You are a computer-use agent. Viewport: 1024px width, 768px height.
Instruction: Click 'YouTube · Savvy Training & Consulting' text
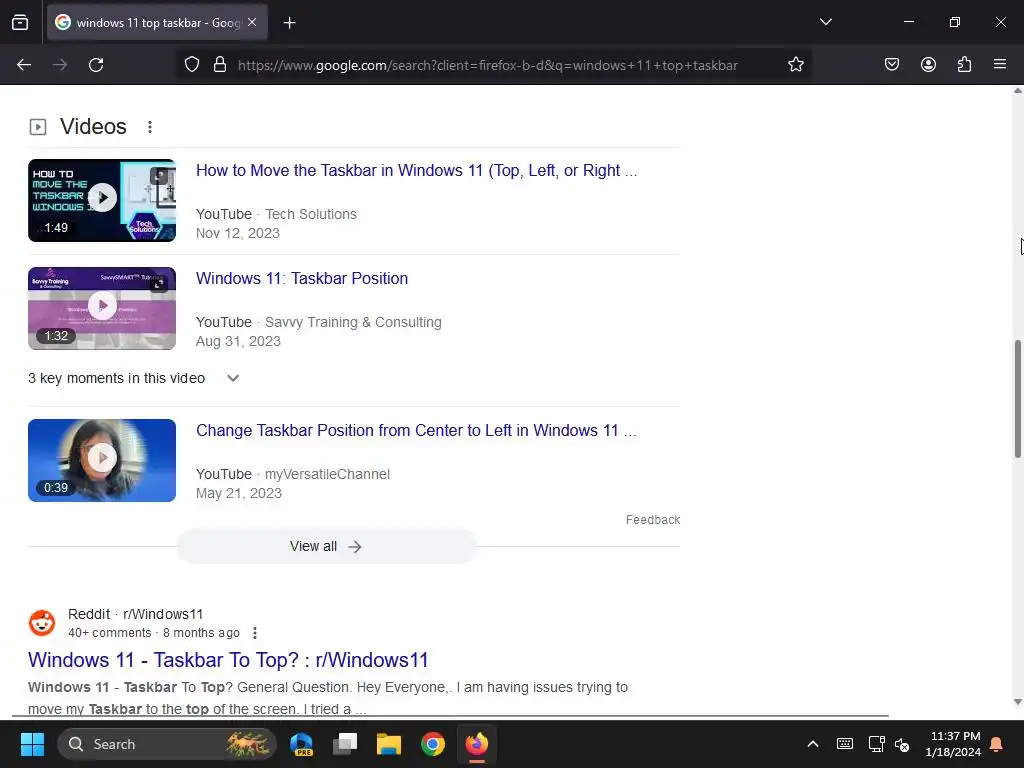click(x=319, y=322)
